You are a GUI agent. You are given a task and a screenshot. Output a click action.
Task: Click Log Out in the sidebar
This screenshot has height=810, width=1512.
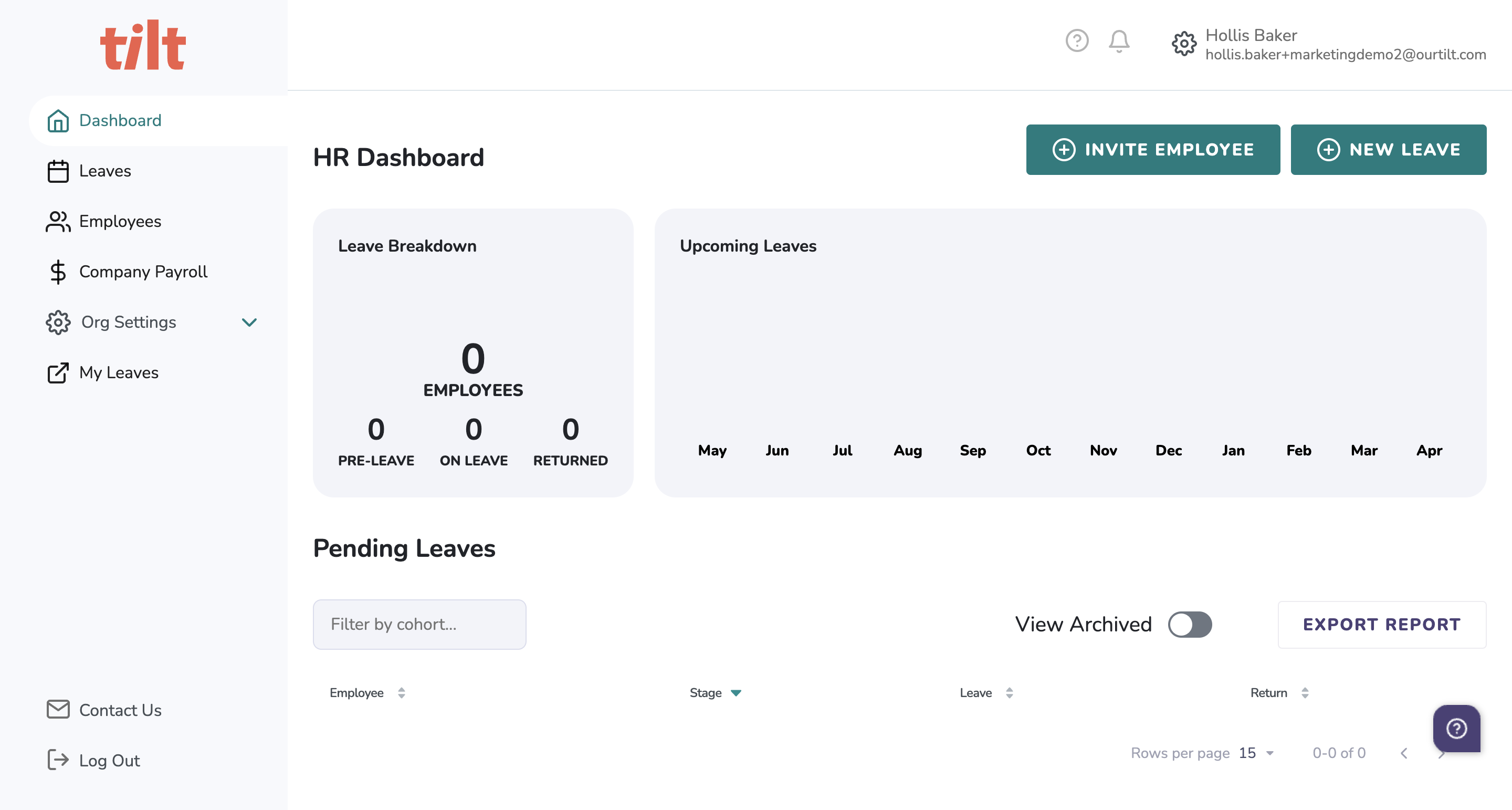click(x=109, y=760)
